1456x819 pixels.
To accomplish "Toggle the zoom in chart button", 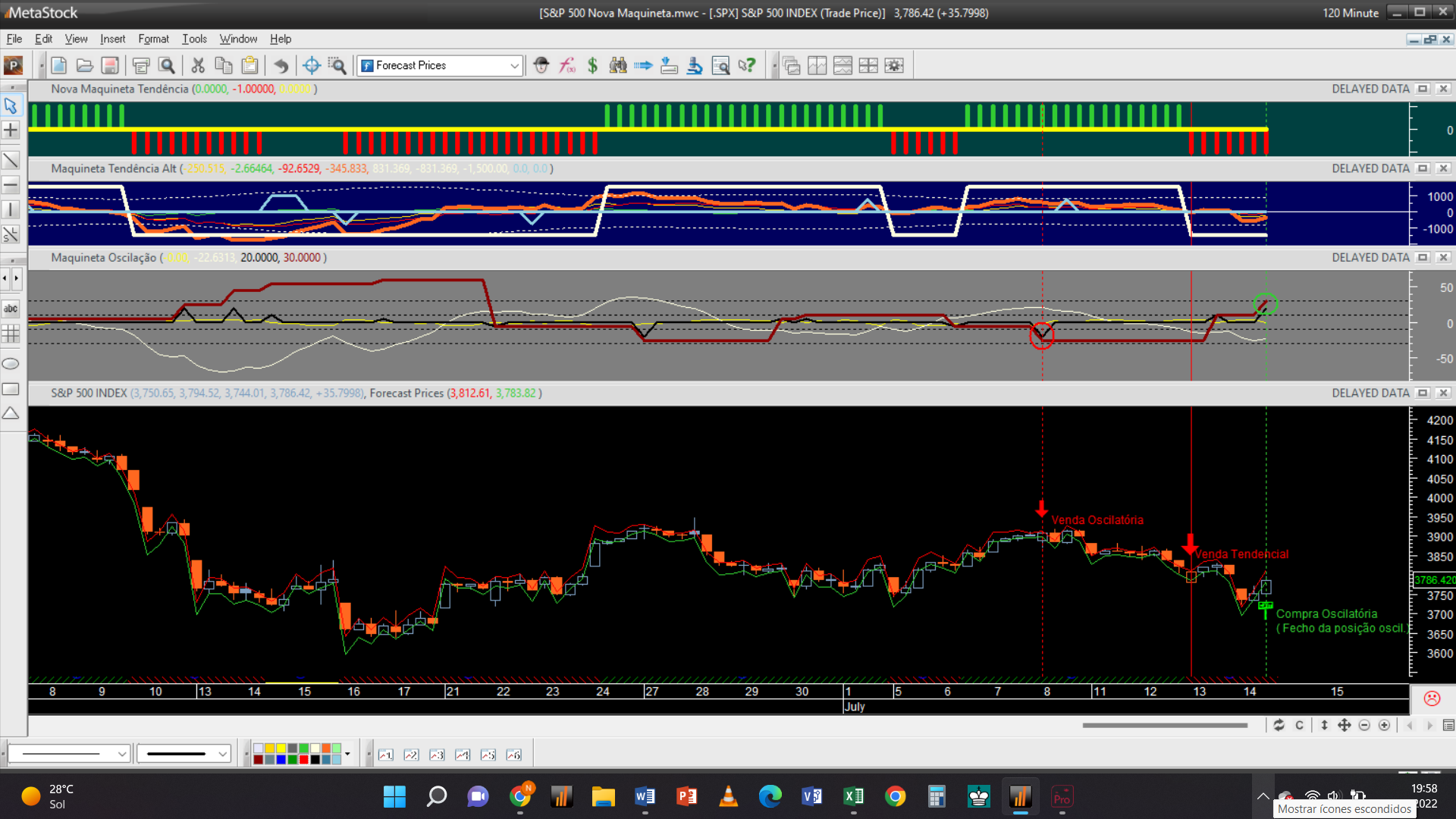I will coord(1384,726).
